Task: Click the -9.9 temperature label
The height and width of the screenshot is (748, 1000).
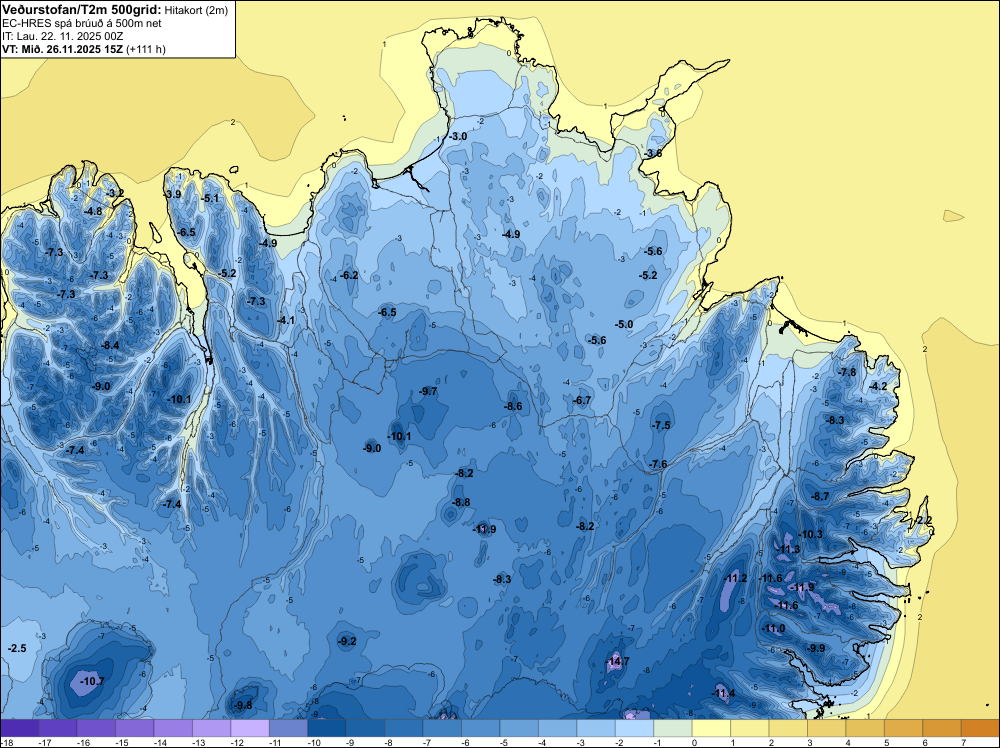Action: [816, 649]
